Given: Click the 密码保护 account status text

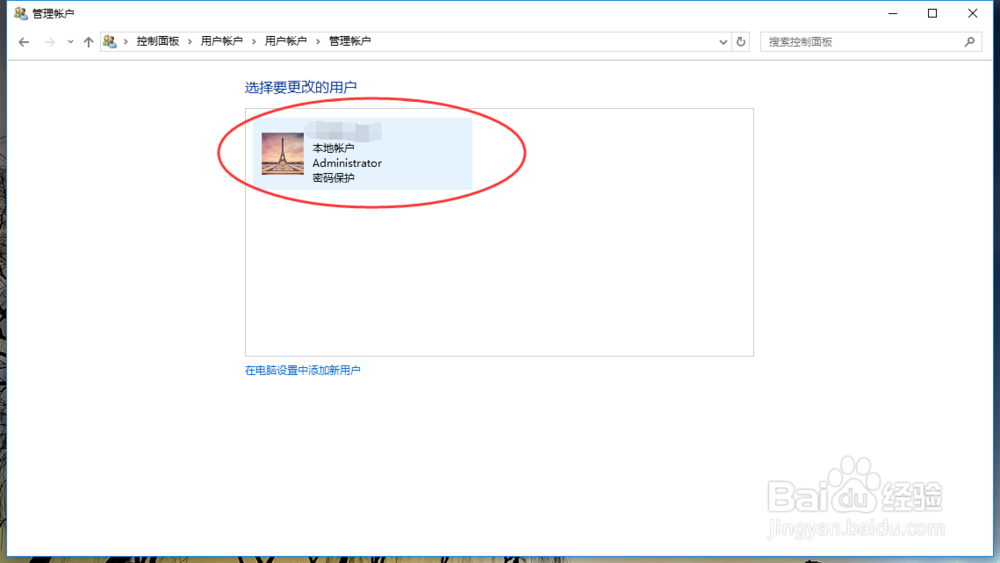Looking at the screenshot, I should [x=333, y=178].
